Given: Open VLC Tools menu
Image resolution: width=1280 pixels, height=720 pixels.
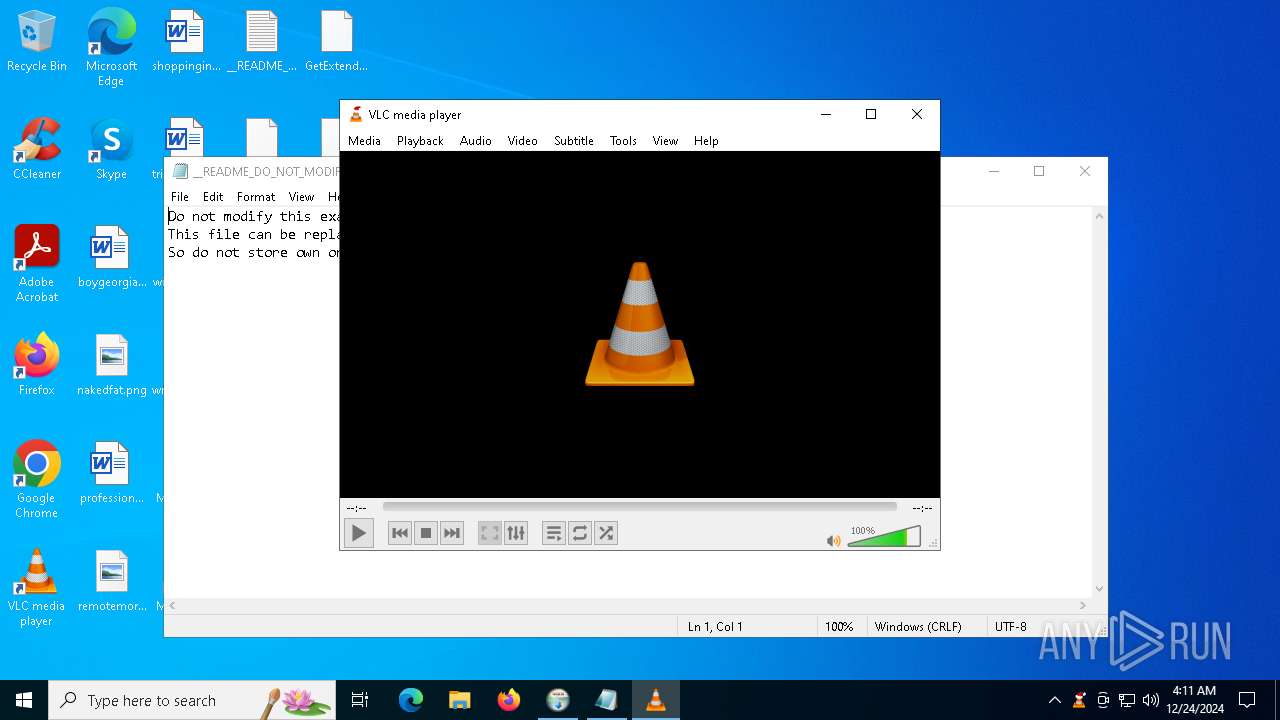Looking at the screenshot, I should (x=623, y=141).
